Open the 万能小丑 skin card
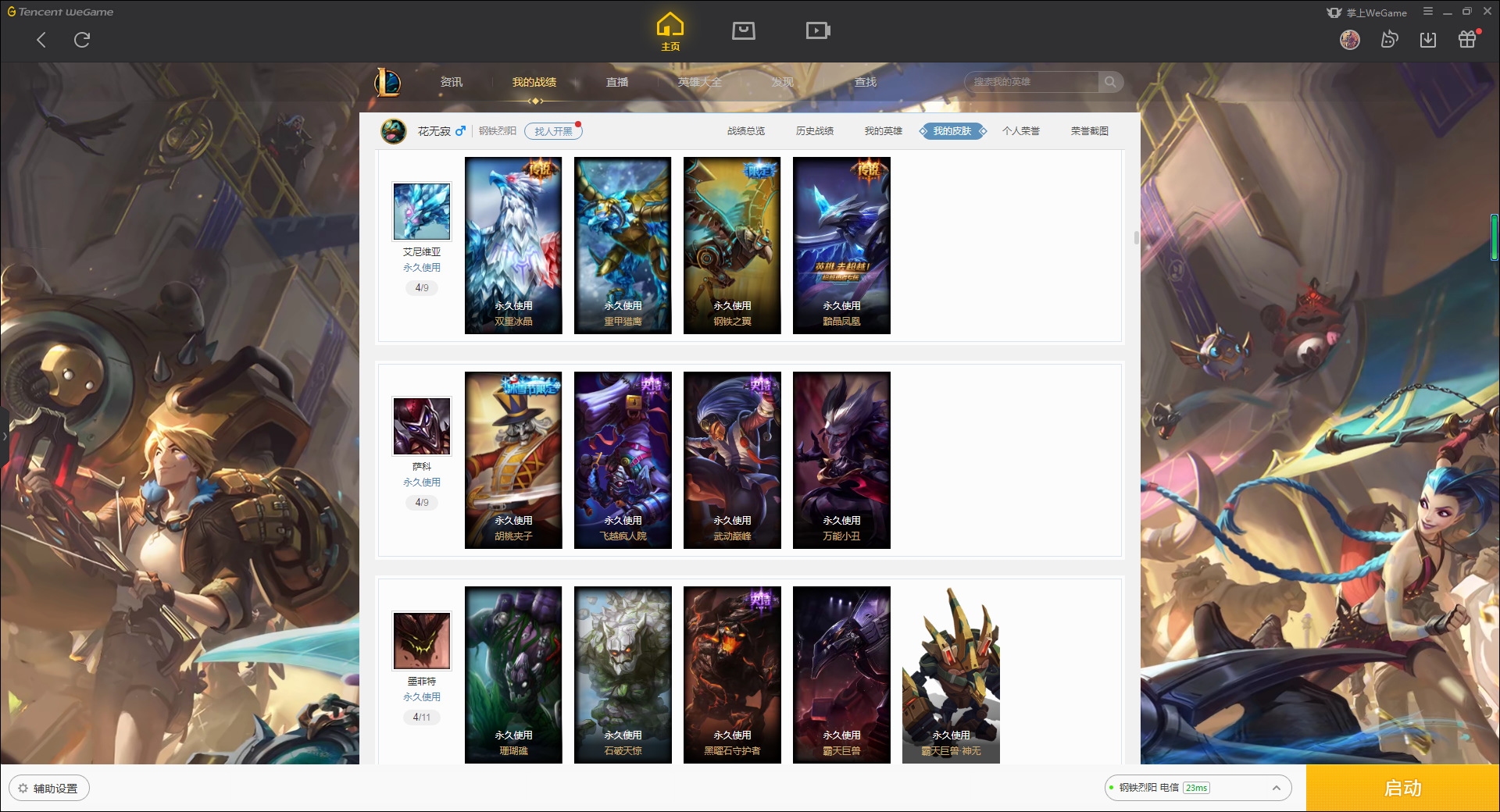The height and width of the screenshot is (812, 1500). click(841, 460)
